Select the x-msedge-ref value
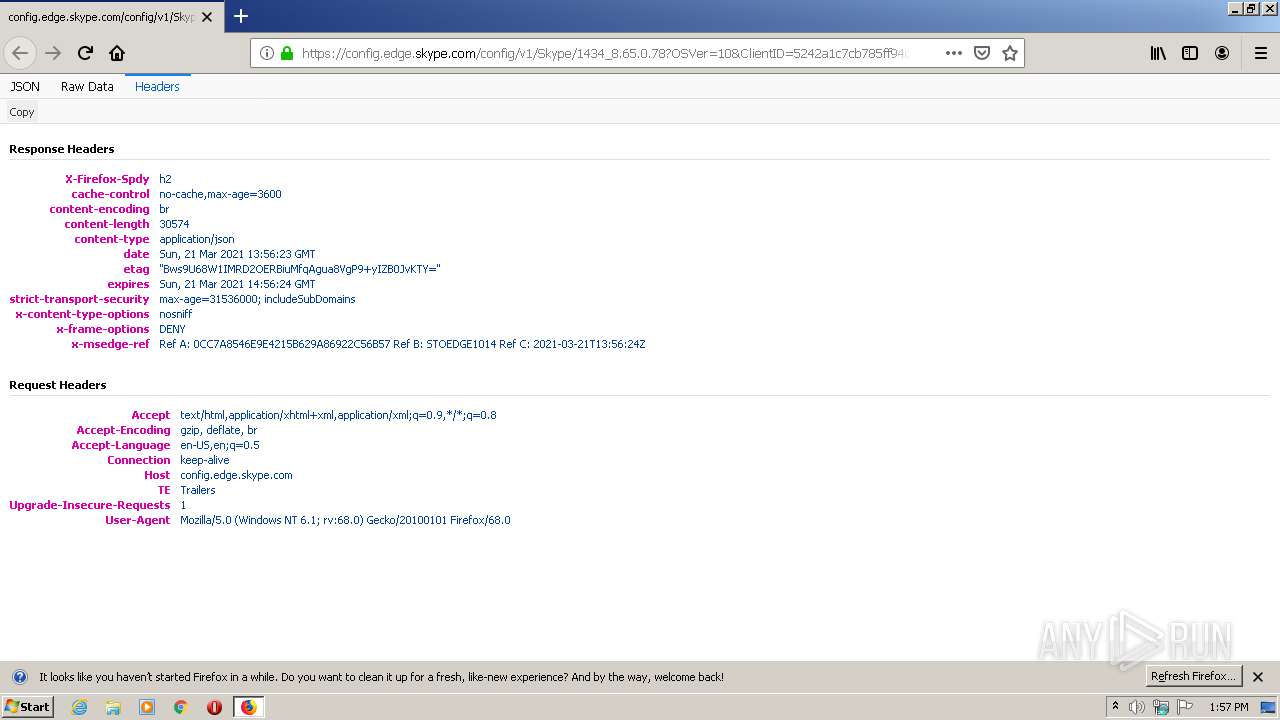This screenshot has height=720, width=1280. point(402,344)
